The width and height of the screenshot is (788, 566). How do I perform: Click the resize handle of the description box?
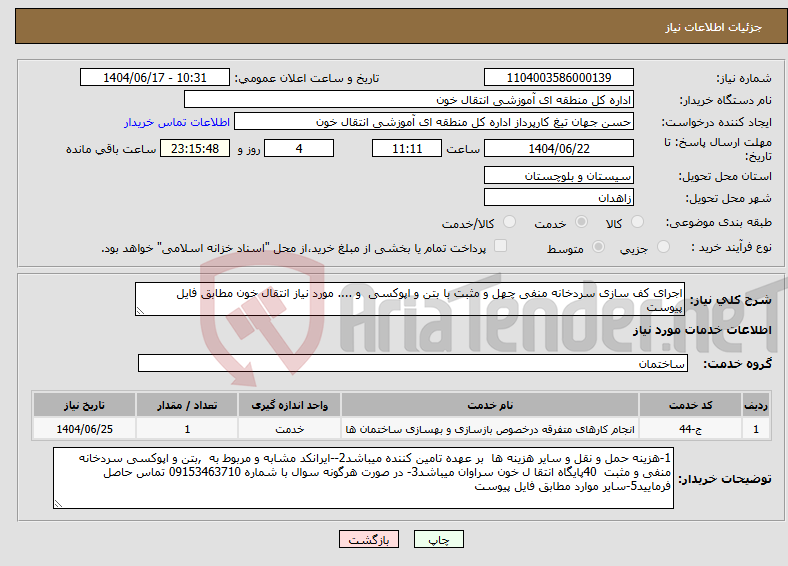coord(140,311)
